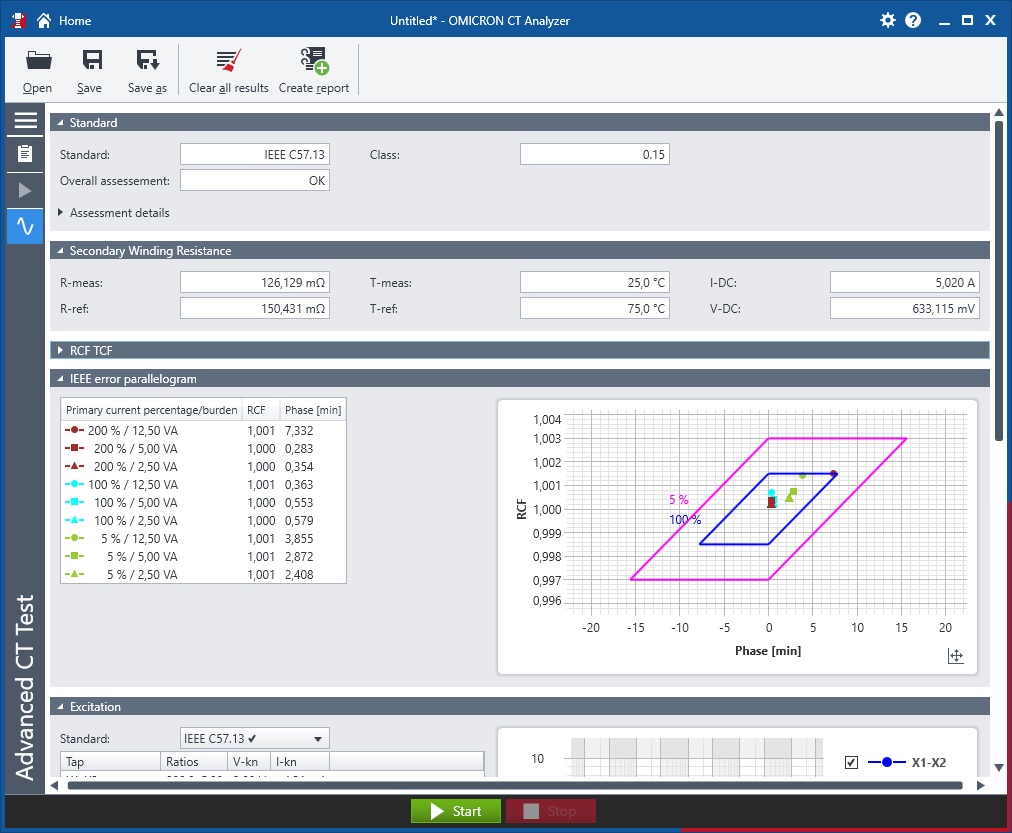Open the settings gear
The width and height of the screenshot is (1012, 833).
[x=888, y=20]
